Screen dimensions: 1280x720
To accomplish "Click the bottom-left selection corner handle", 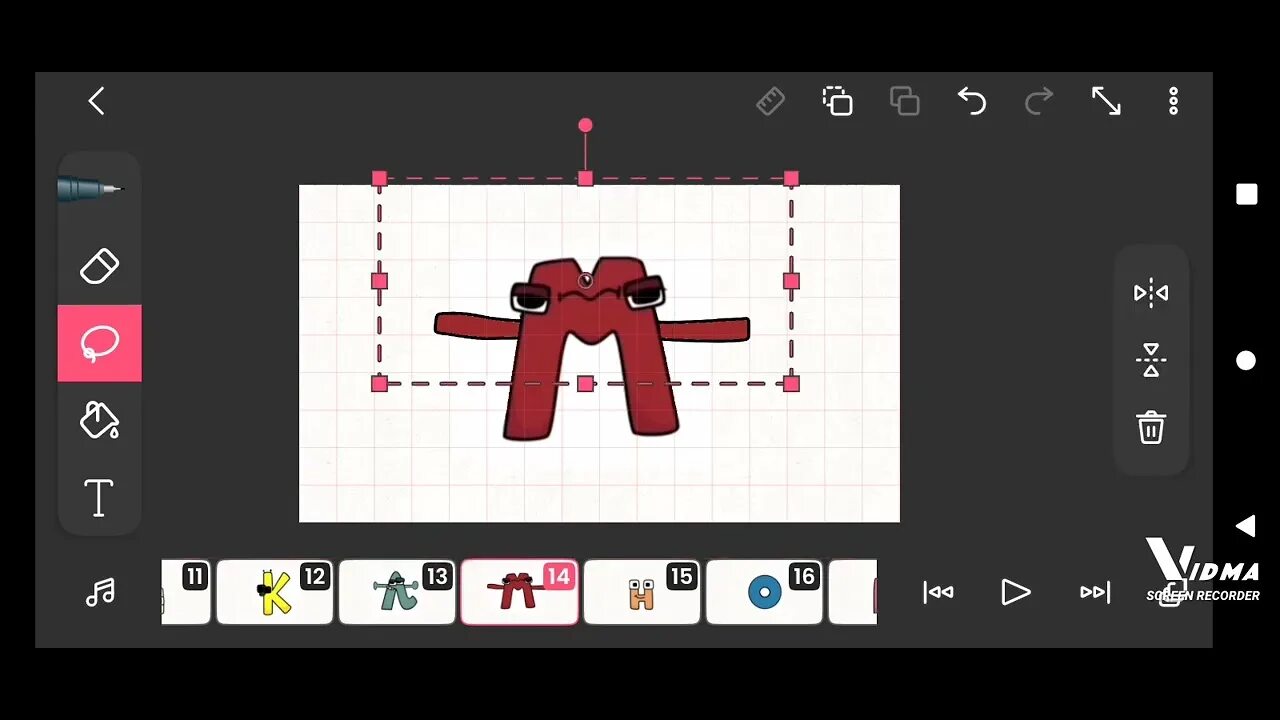I will pos(379,383).
